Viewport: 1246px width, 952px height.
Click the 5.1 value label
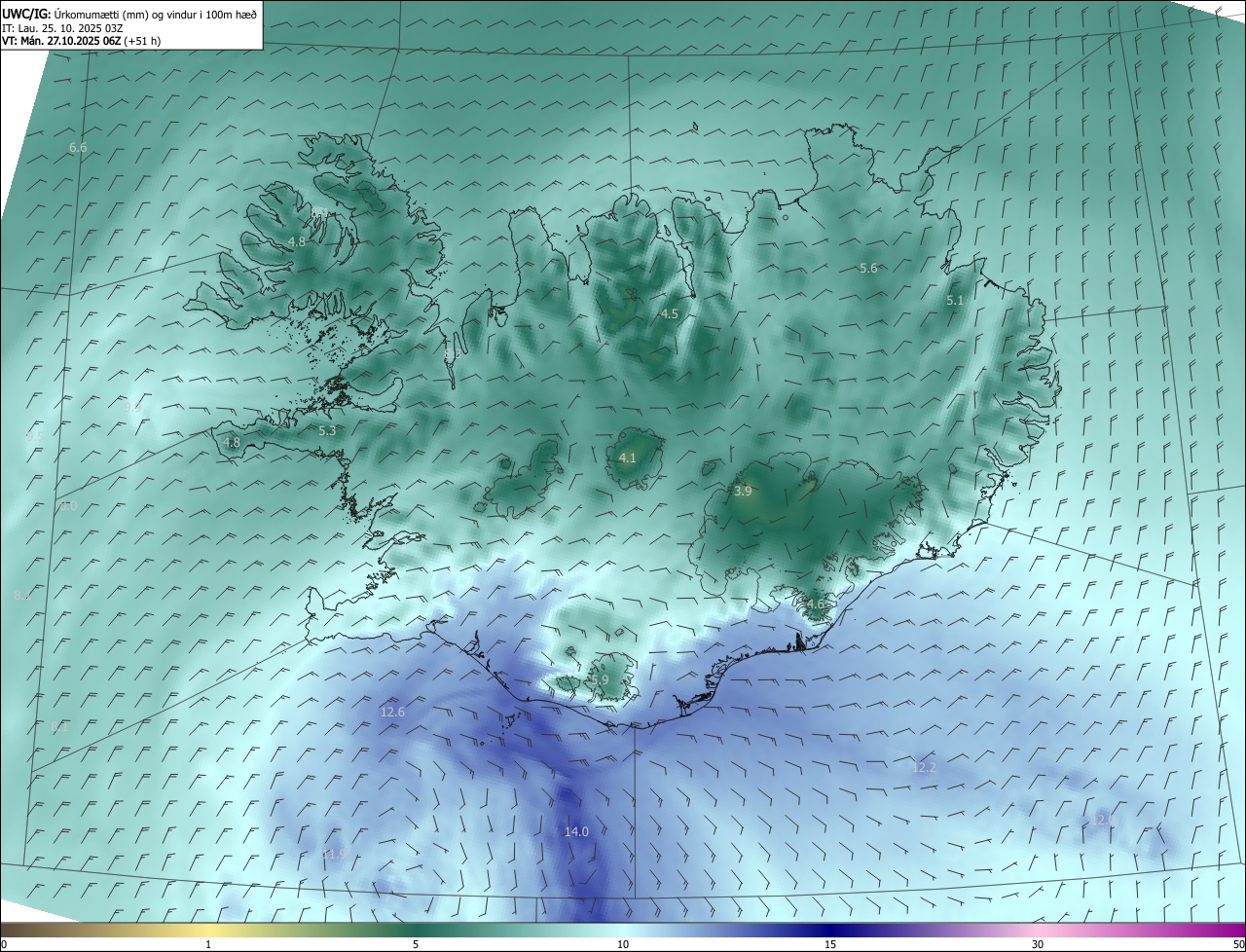(x=955, y=301)
